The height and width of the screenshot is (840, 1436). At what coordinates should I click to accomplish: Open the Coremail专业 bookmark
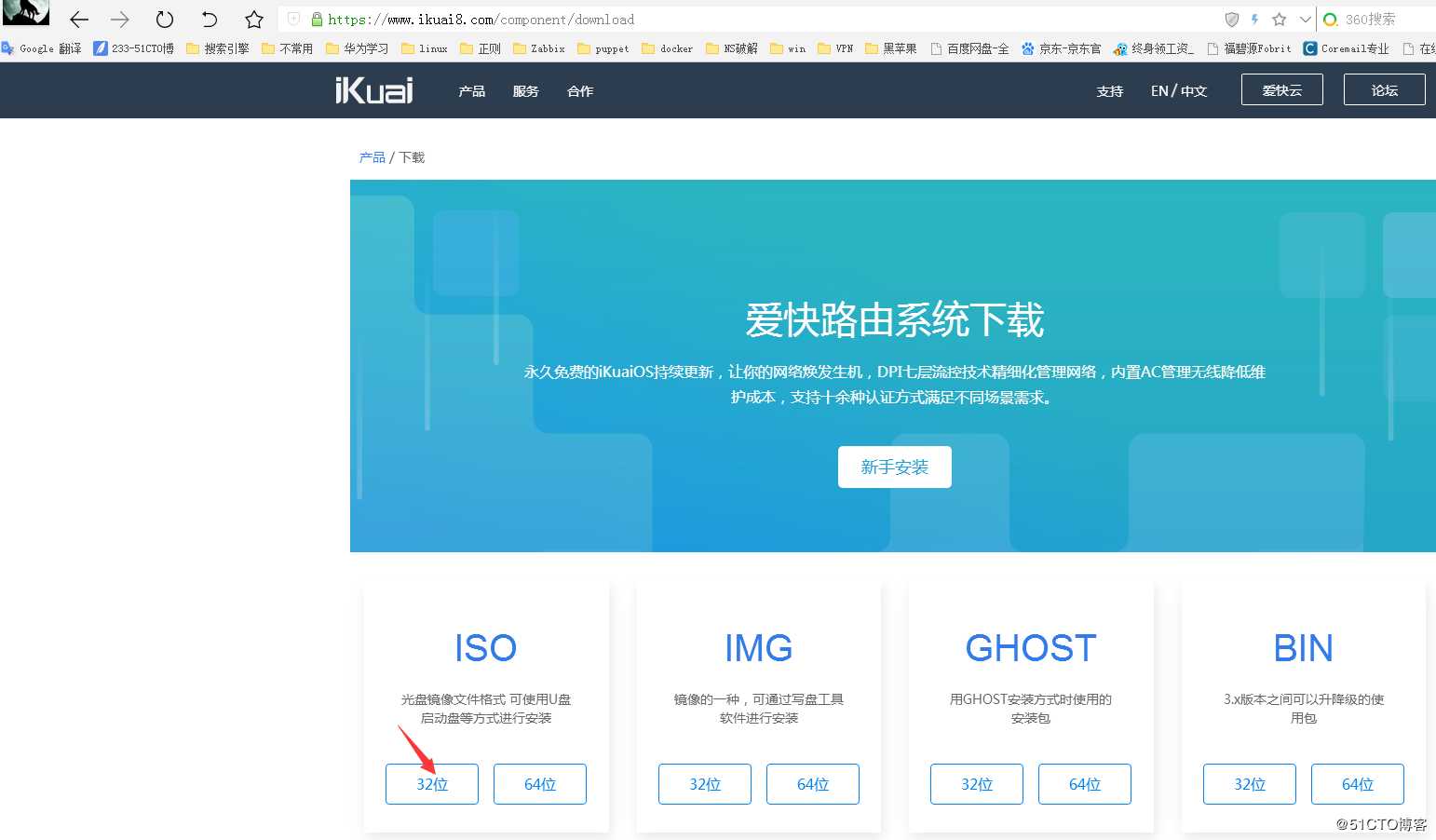click(1346, 48)
